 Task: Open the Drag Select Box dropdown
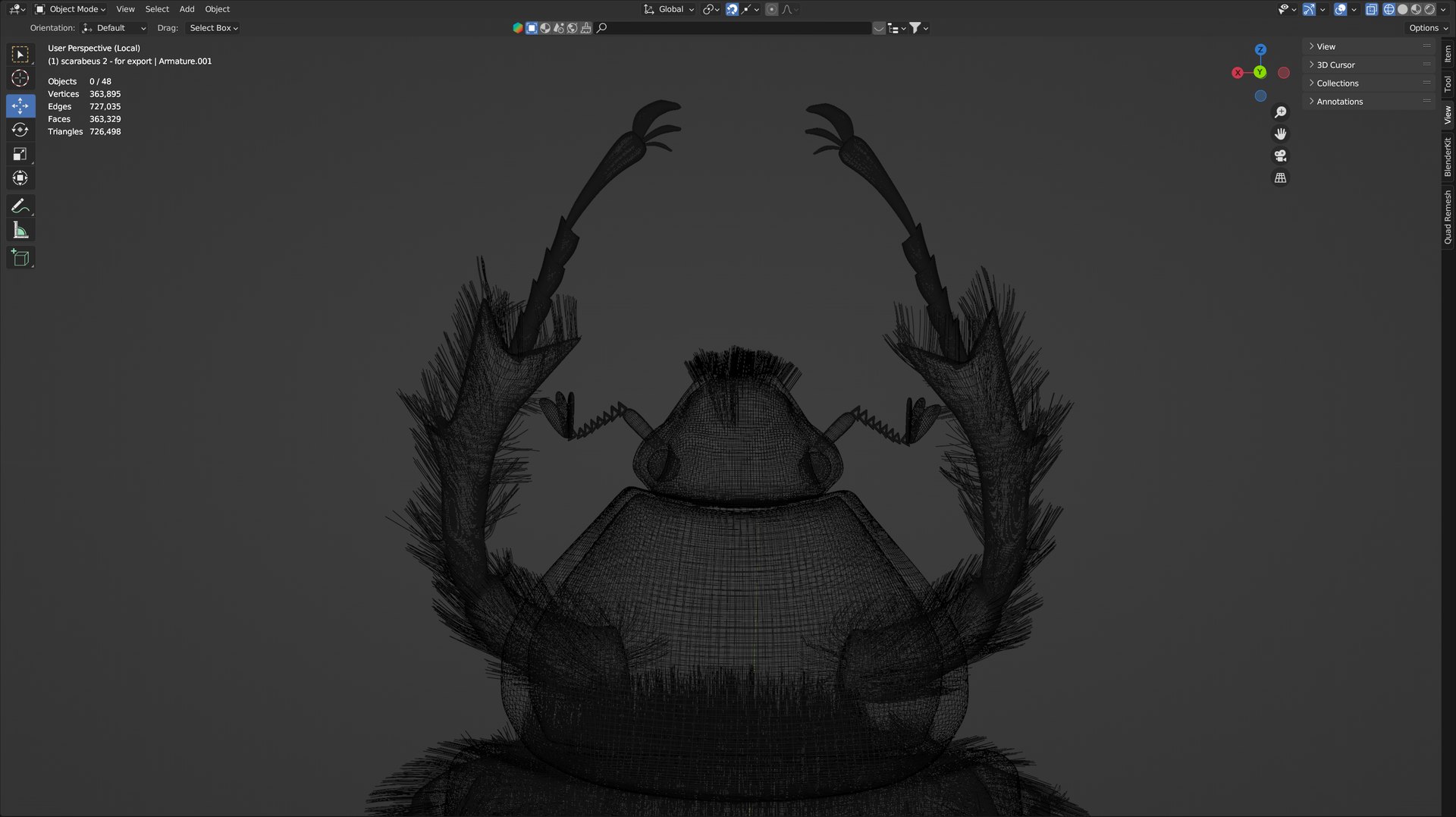pyautogui.click(x=213, y=28)
